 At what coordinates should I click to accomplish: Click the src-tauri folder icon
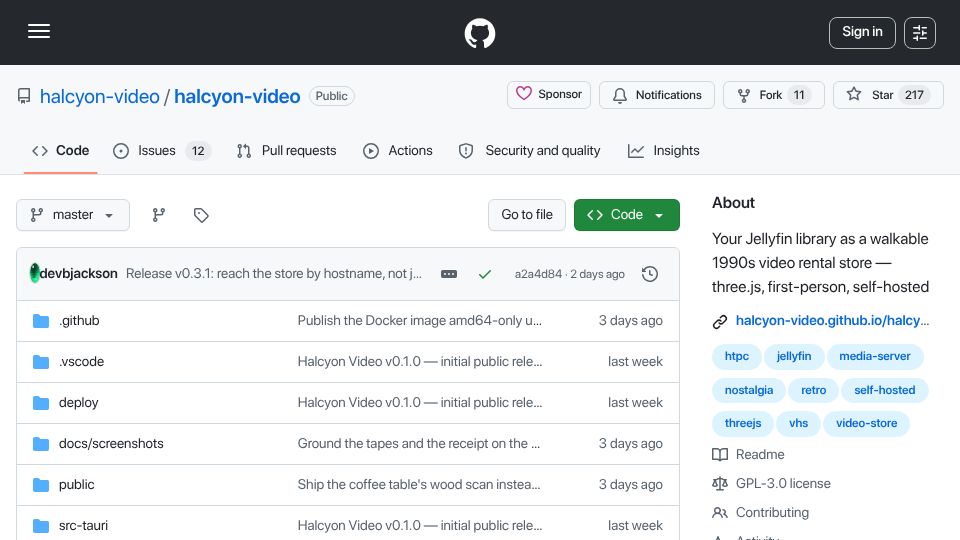[41, 526]
